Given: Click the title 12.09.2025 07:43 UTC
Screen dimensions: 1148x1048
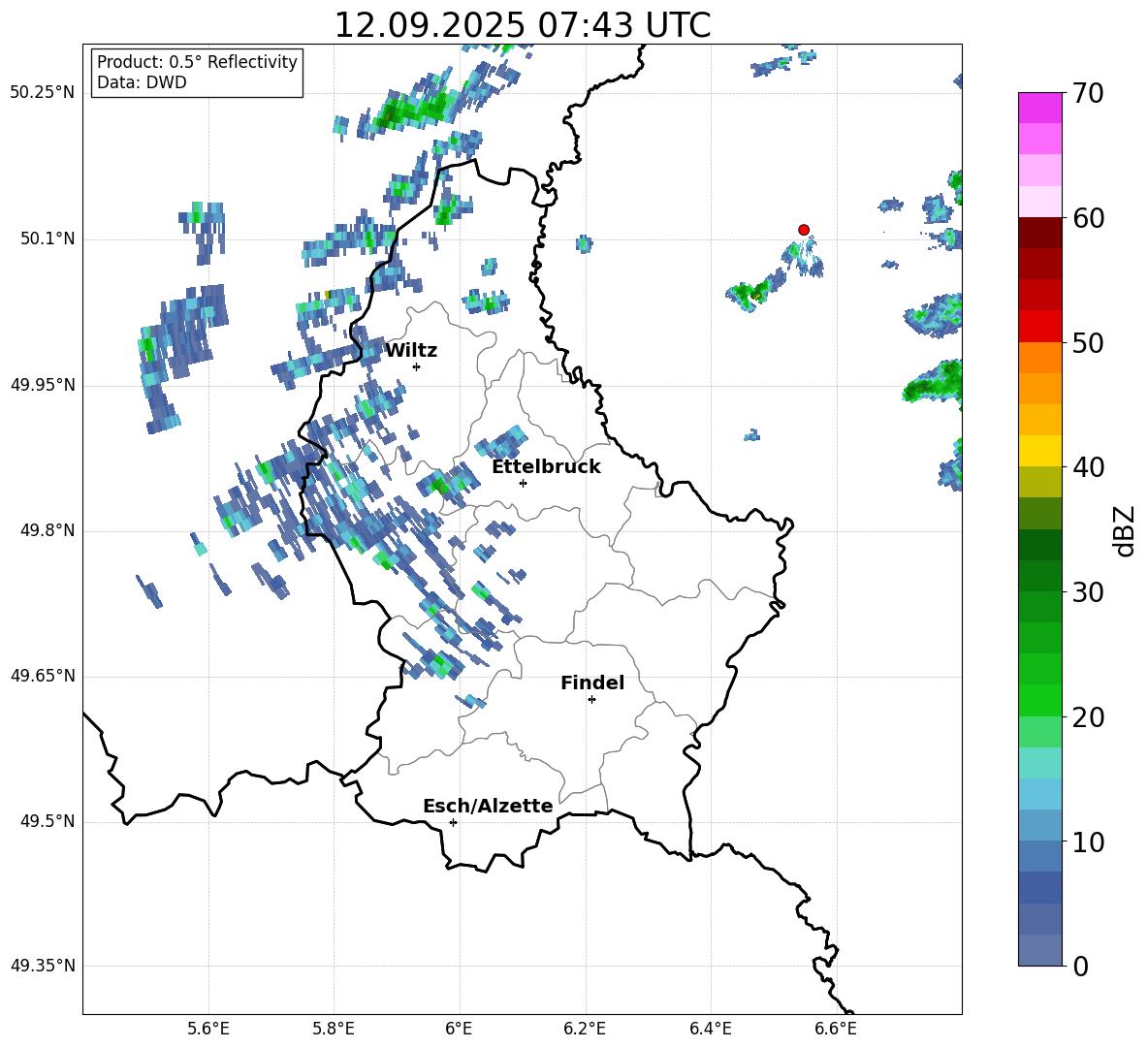Looking at the screenshot, I should click(522, 25).
